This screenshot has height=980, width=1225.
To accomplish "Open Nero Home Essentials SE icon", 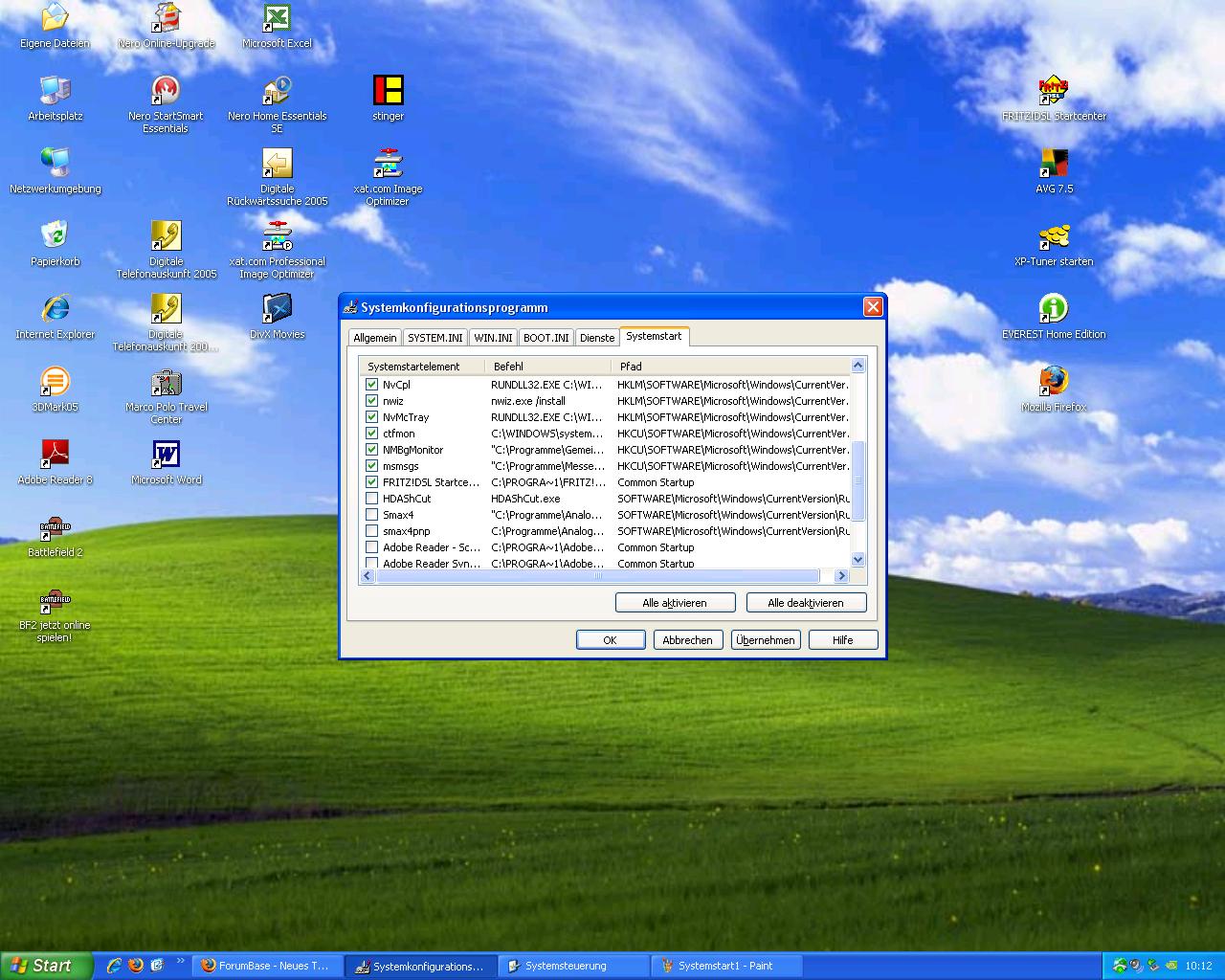I will point(277,103).
